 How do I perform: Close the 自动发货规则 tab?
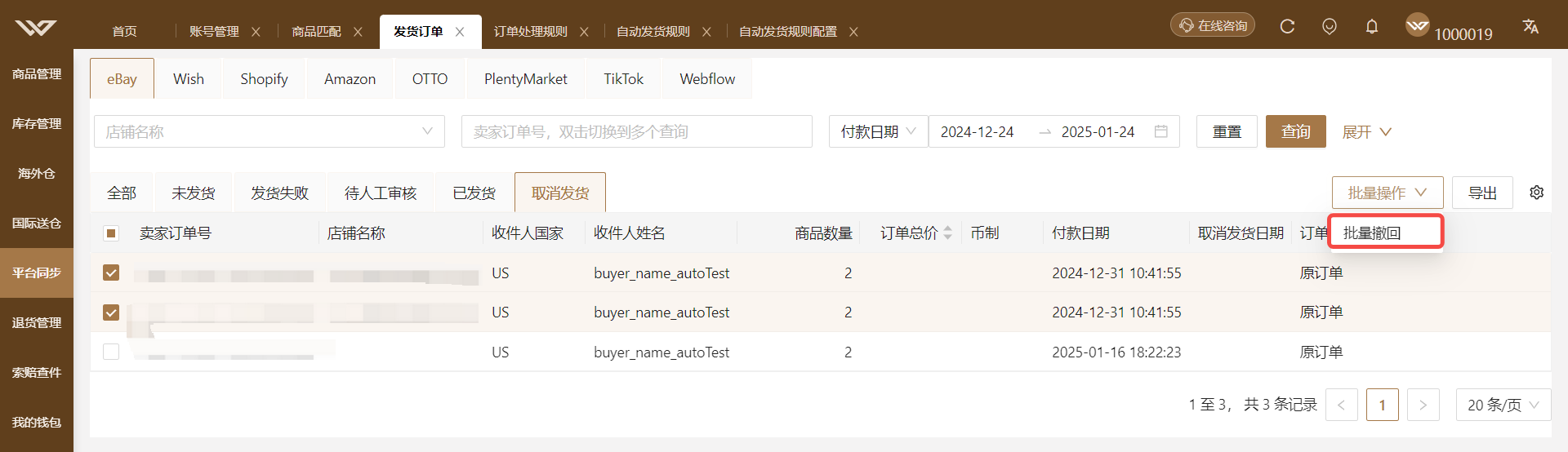tap(706, 32)
